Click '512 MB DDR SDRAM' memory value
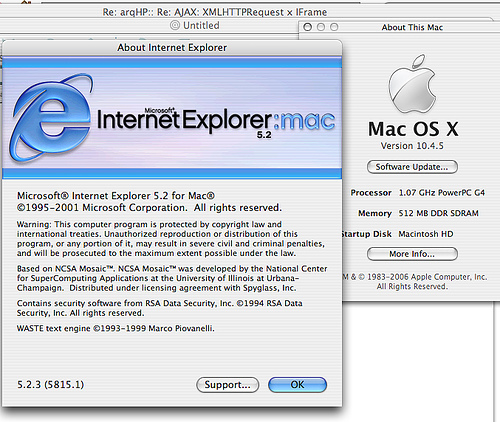500x422 pixels. 439,213
